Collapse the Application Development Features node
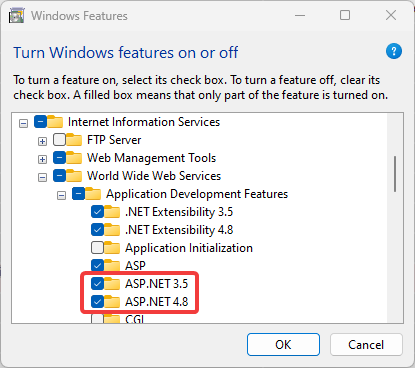The height and width of the screenshot is (368, 415). [x=61, y=195]
